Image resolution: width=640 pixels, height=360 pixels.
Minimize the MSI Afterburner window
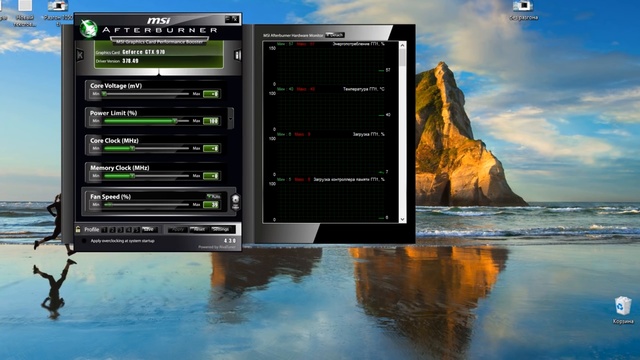(228, 19)
